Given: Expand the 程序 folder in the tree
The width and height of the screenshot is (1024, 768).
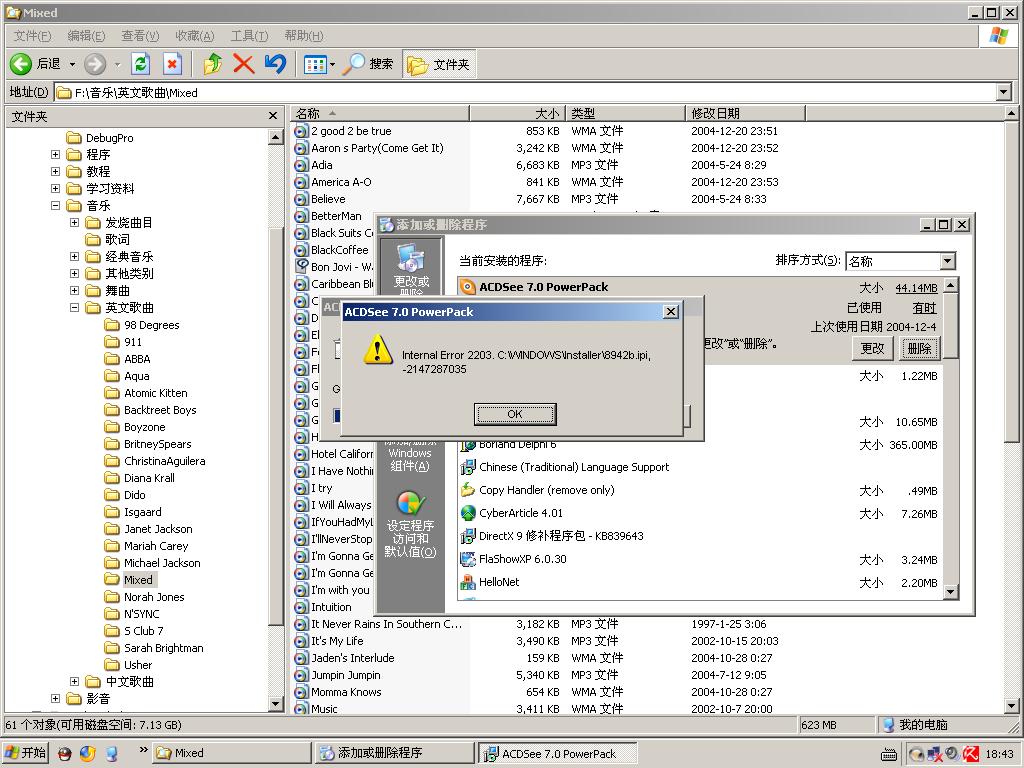Looking at the screenshot, I should [56, 155].
